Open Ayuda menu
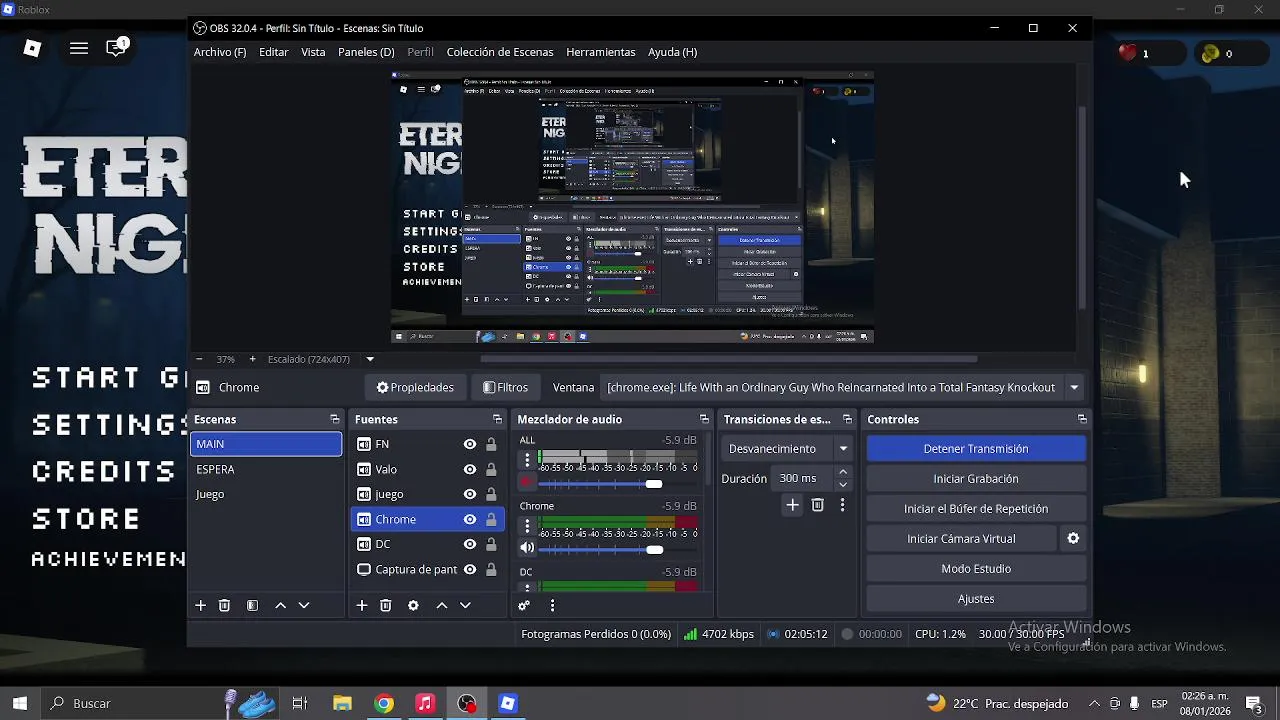 [672, 52]
